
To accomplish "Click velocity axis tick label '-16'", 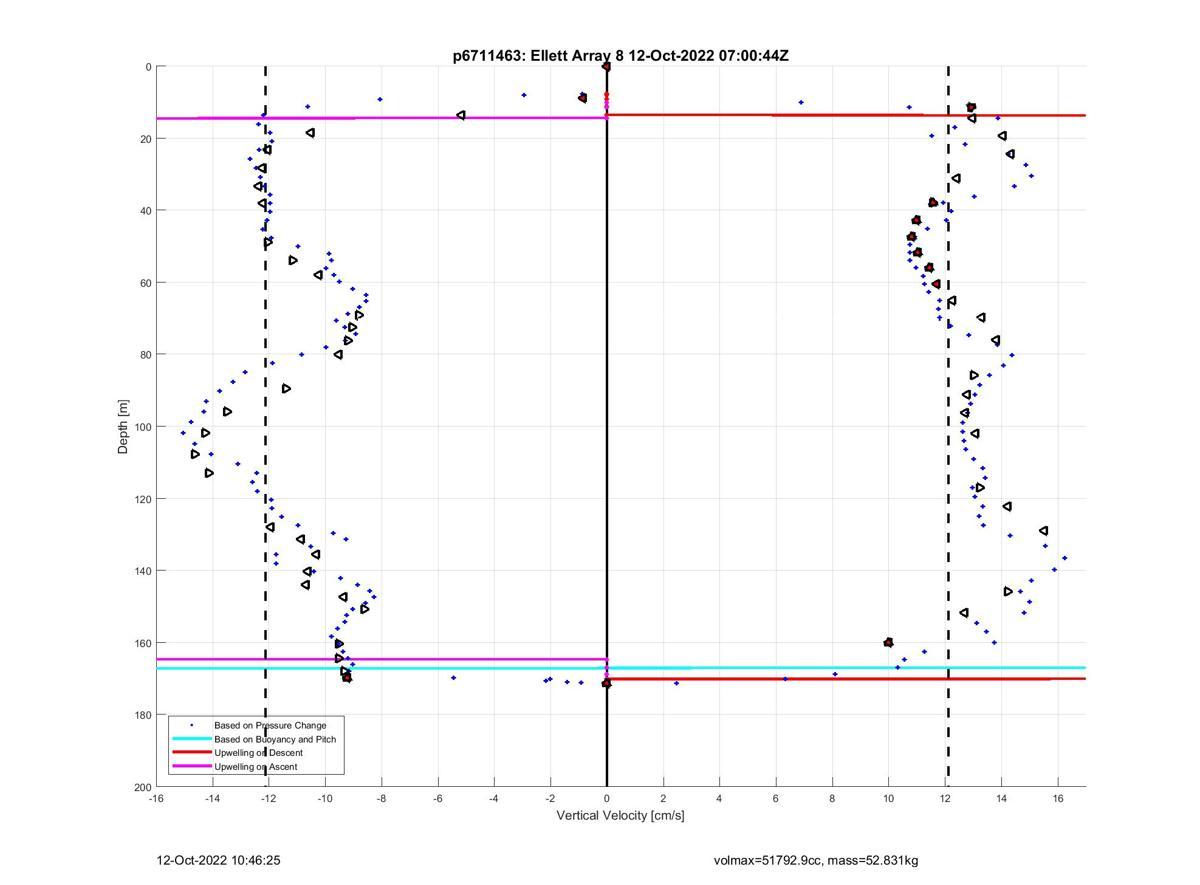I will point(156,799).
